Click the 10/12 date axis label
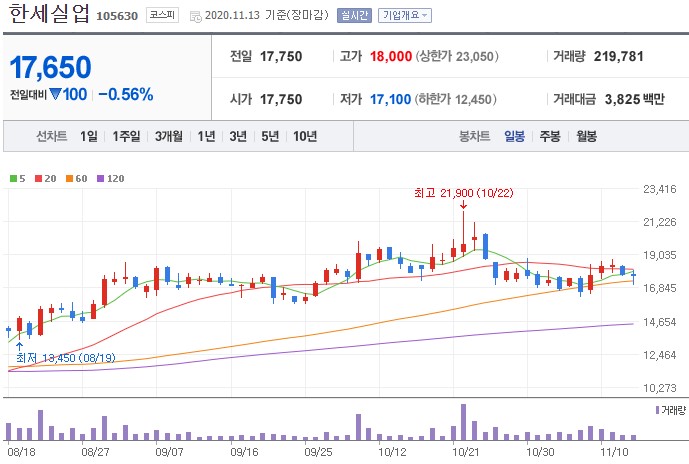The image size is (689, 464). 392,452
